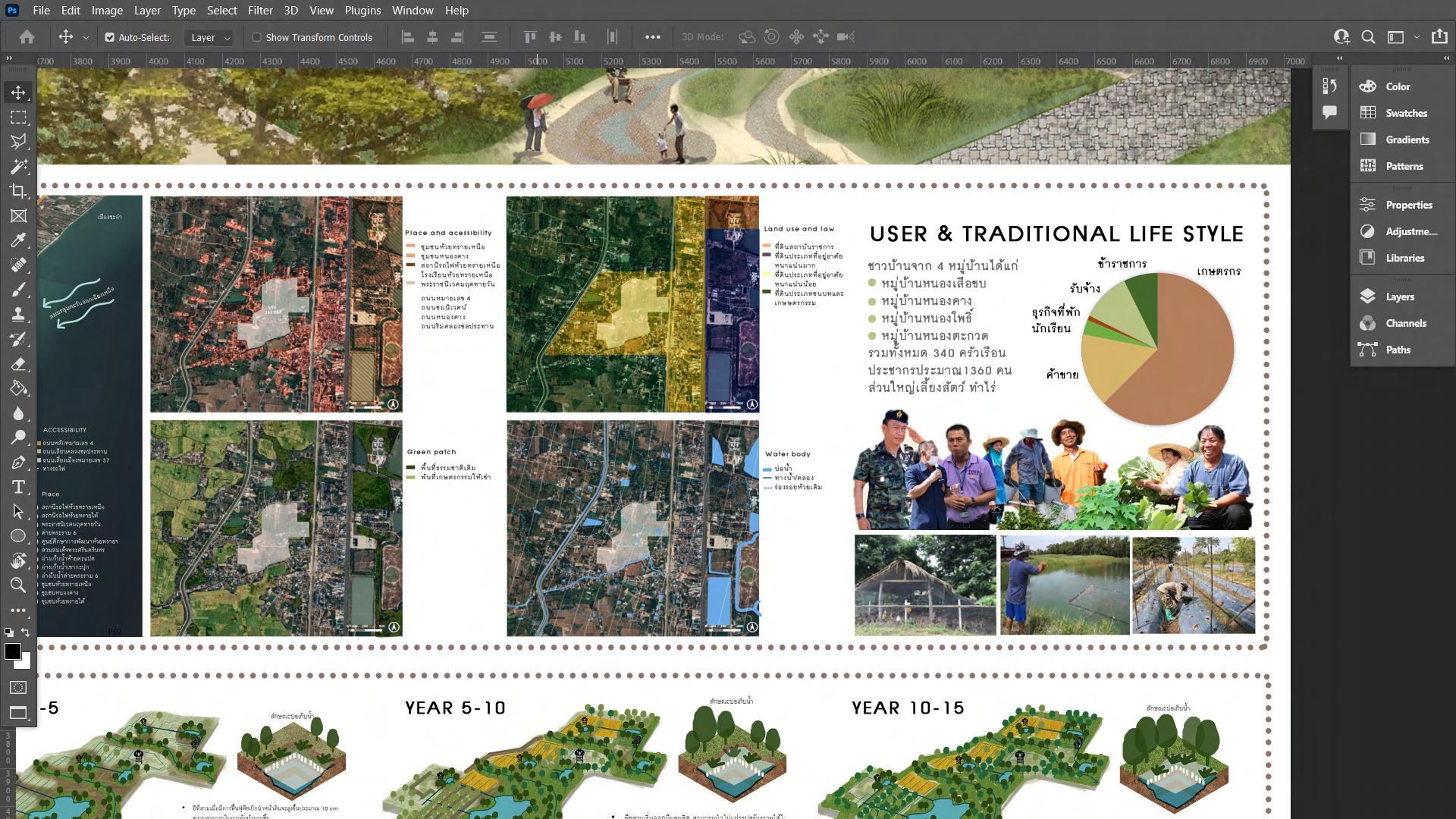The image size is (1456, 819).
Task: Select the Hand tool
Action: (18, 561)
